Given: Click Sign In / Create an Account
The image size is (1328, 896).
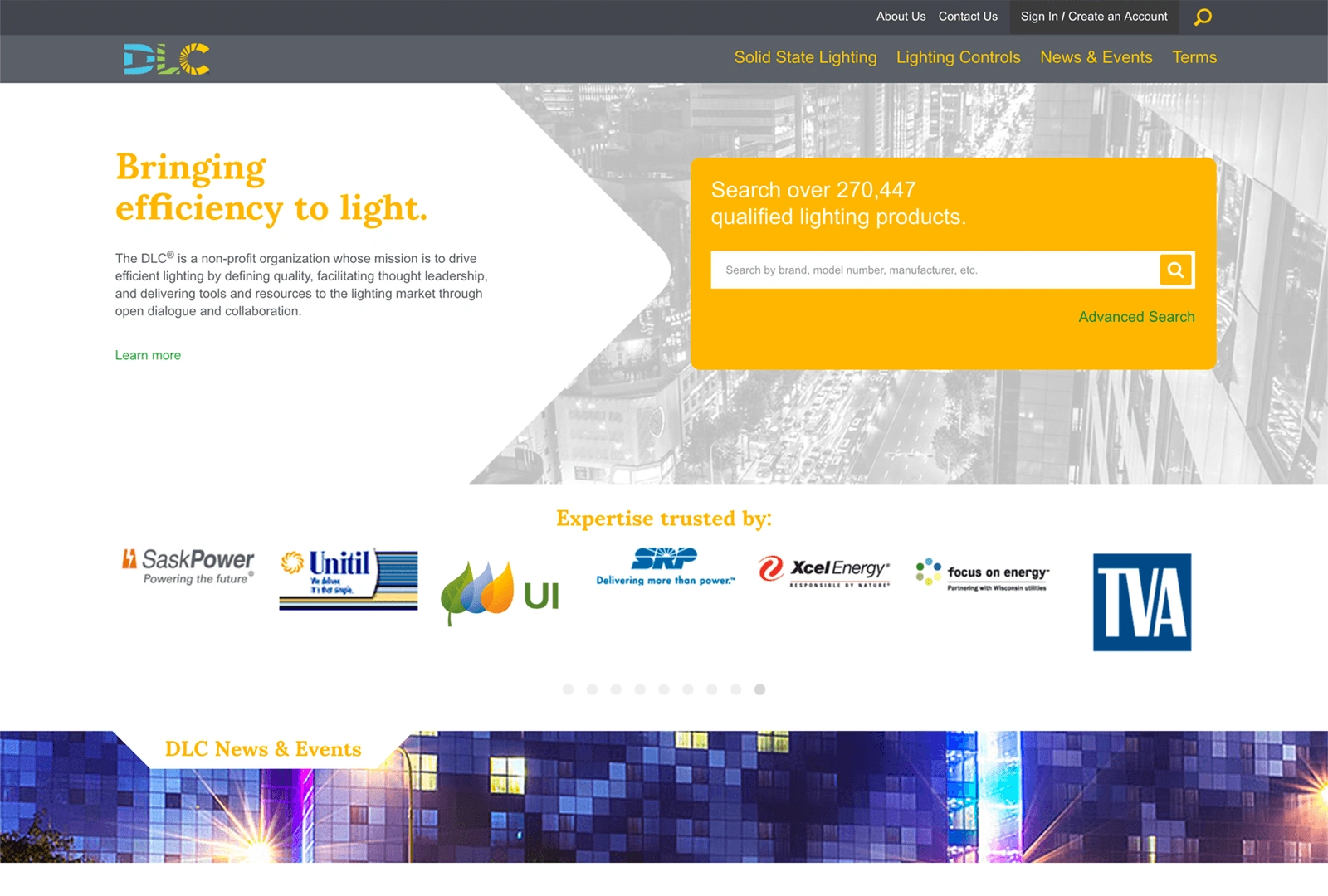Looking at the screenshot, I should (1094, 17).
